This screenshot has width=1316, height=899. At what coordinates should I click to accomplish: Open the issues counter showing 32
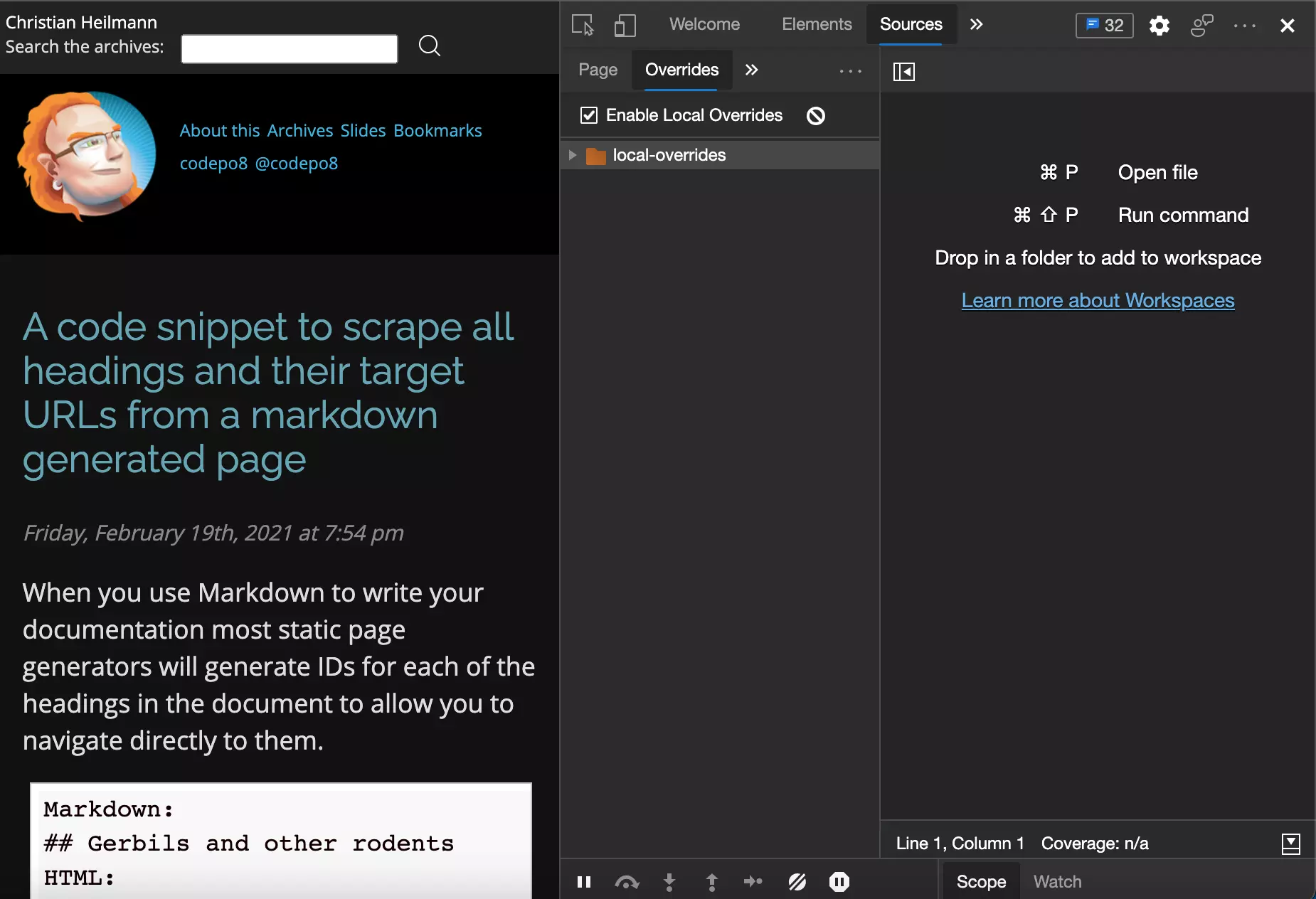[x=1104, y=26]
